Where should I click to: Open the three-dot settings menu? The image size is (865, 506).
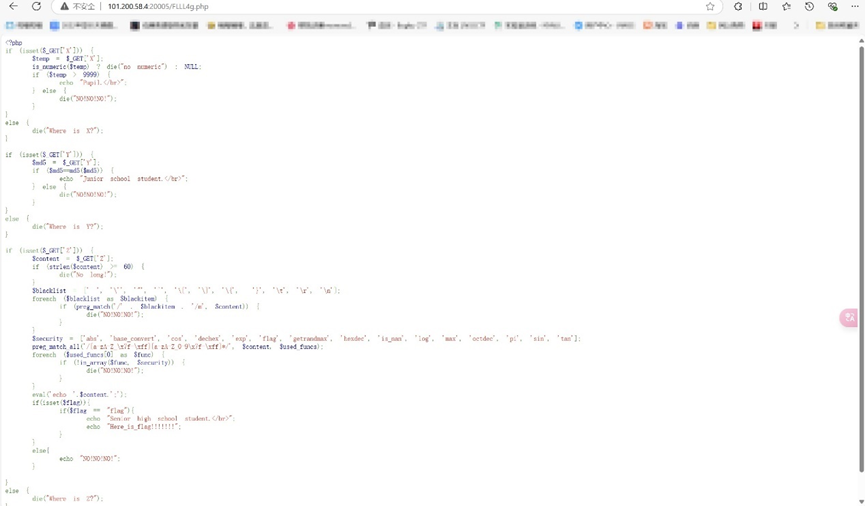[855, 6]
